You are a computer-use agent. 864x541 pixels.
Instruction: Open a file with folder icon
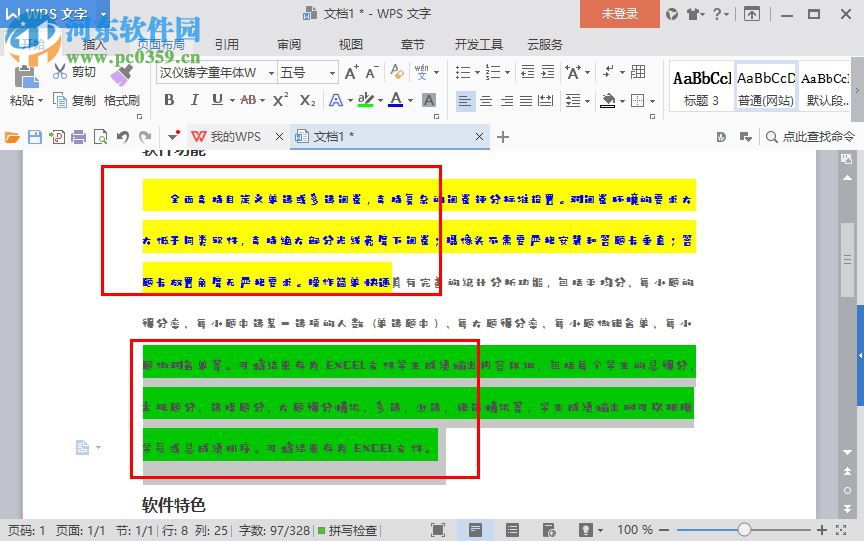(12, 137)
